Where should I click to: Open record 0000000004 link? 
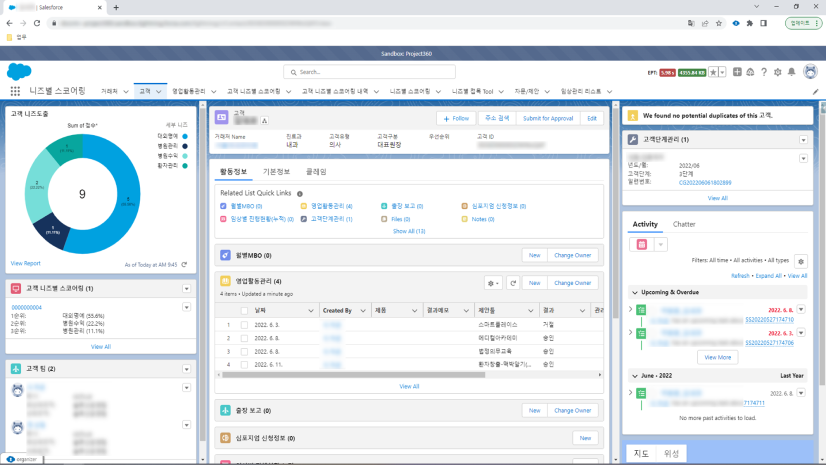pyautogui.click(x=26, y=308)
